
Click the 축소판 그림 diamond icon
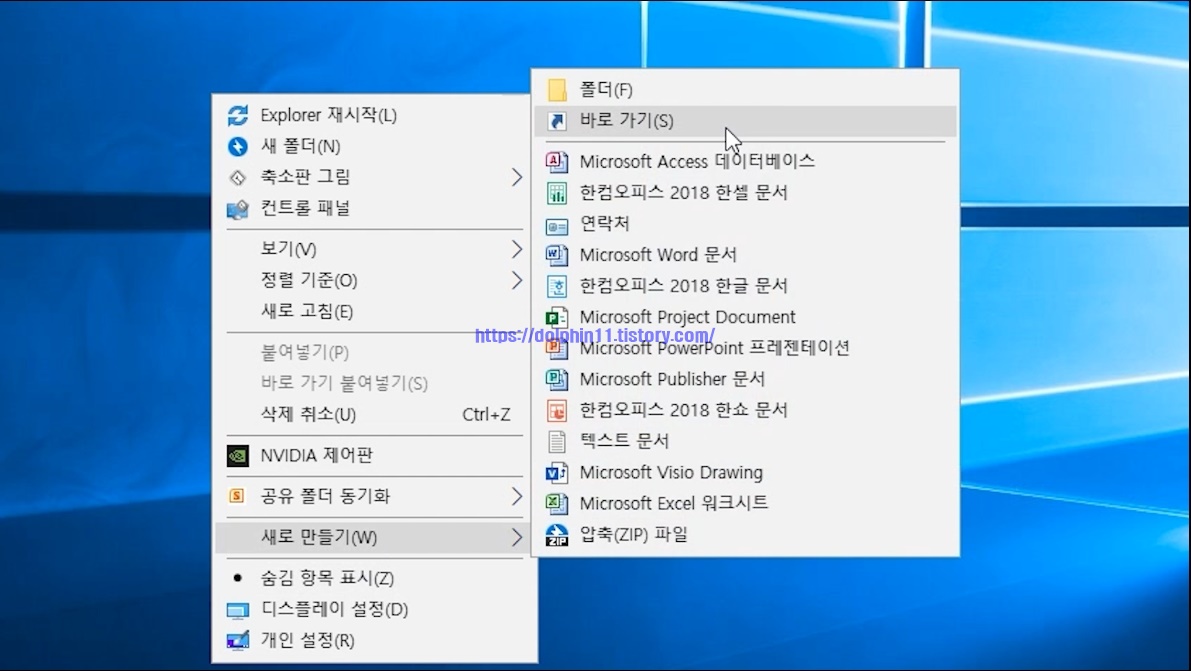coord(238,177)
